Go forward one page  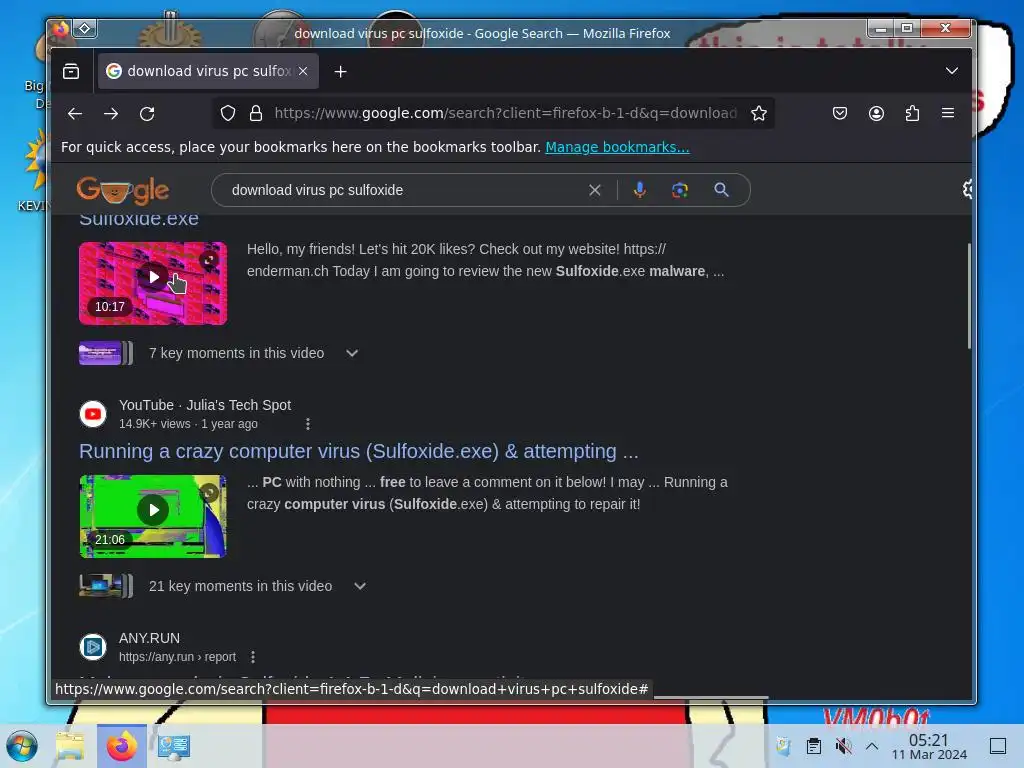[x=111, y=114]
